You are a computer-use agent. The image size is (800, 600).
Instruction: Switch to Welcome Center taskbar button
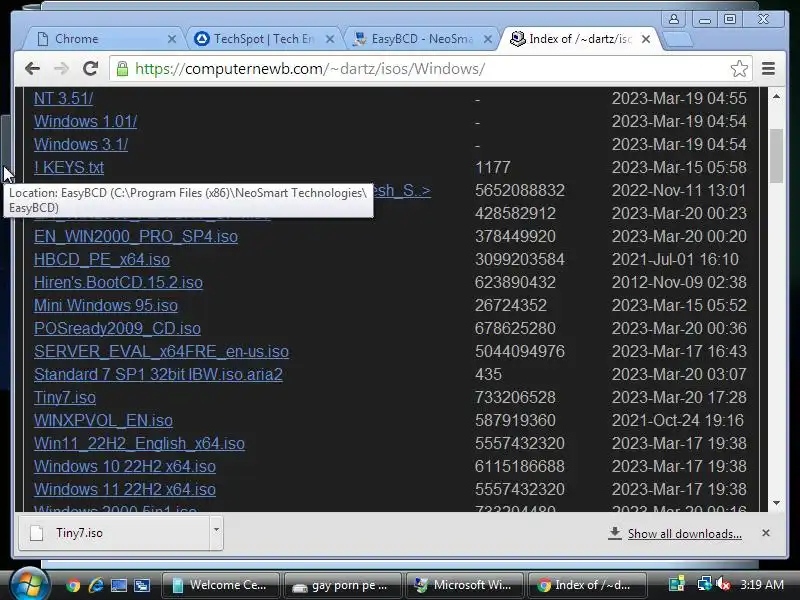(x=220, y=585)
